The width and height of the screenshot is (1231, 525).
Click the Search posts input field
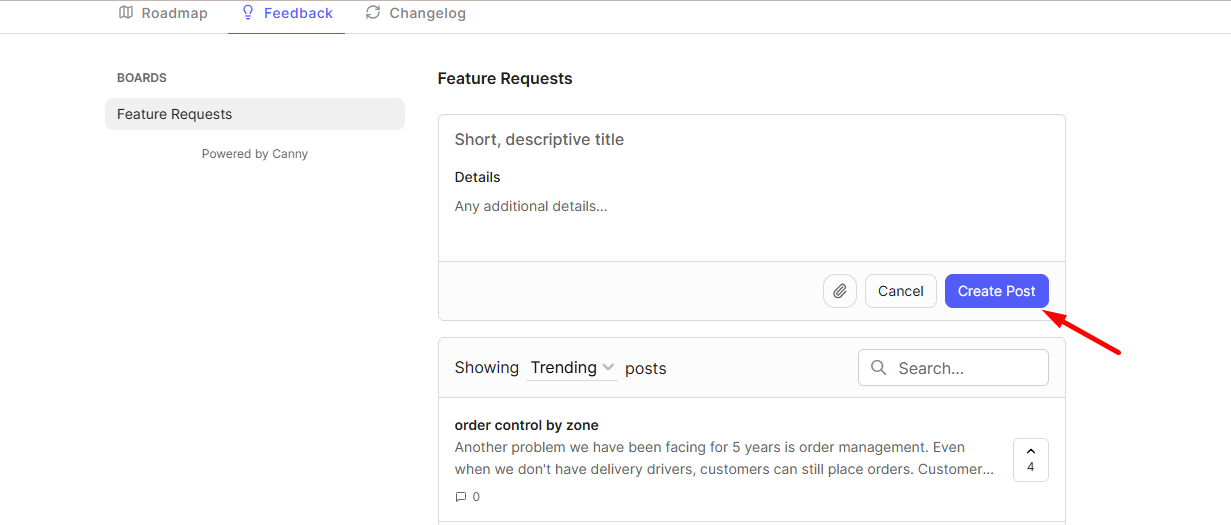point(953,368)
